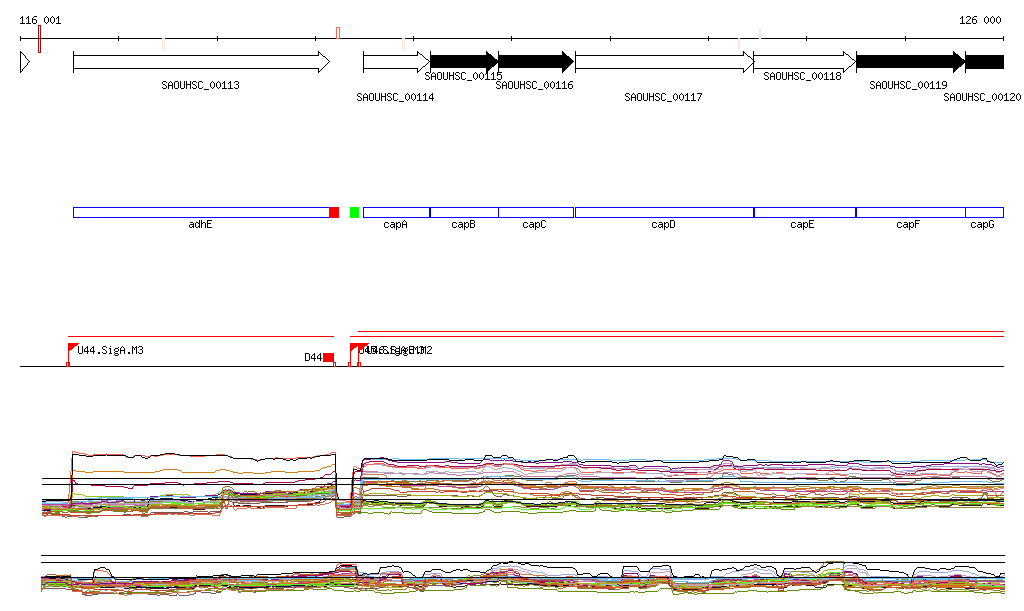The image size is (1024, 611).
Task: Click the red square after adhE
Action: 334,212
